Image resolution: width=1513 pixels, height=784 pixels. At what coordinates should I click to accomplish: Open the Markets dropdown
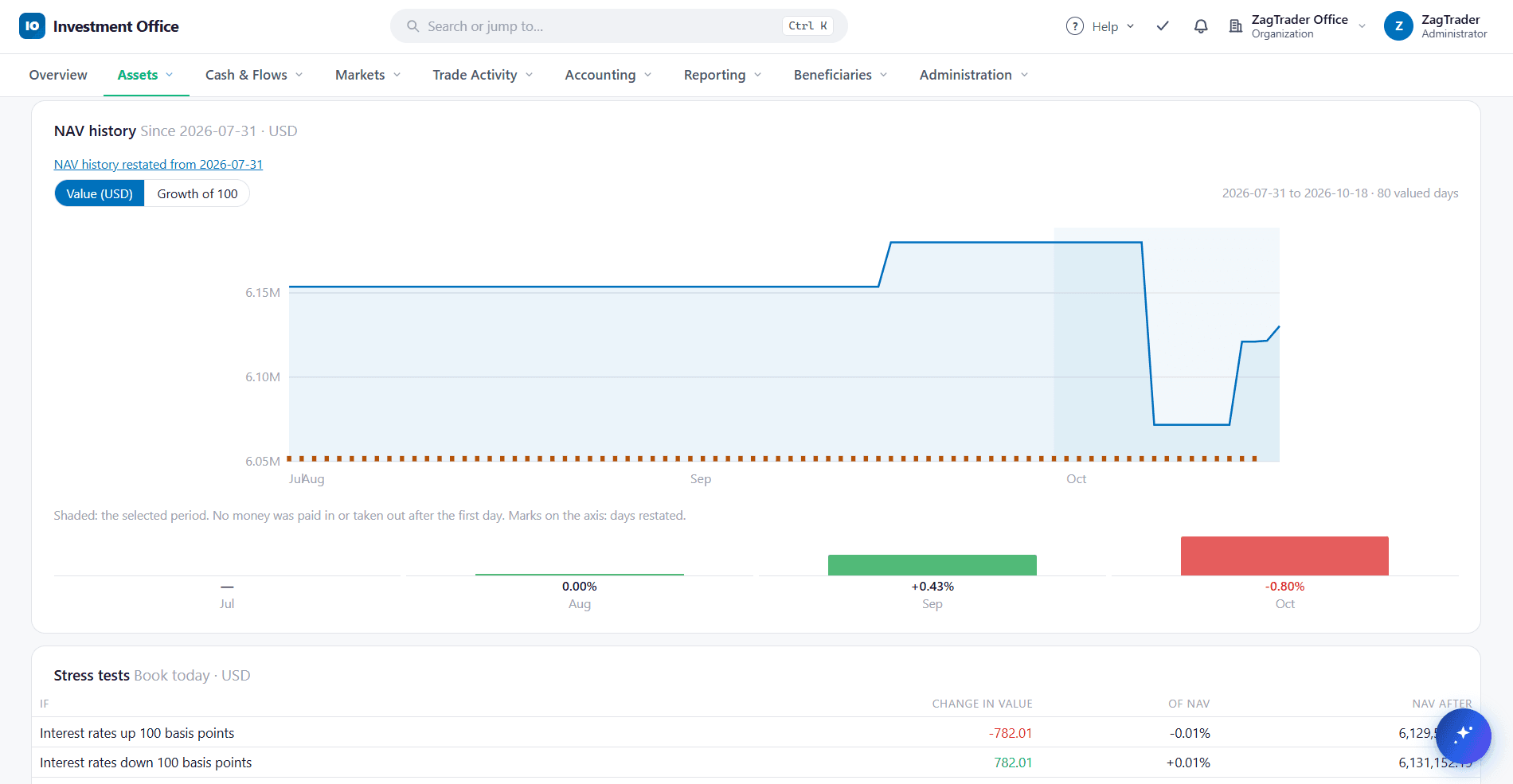[368, 75]
